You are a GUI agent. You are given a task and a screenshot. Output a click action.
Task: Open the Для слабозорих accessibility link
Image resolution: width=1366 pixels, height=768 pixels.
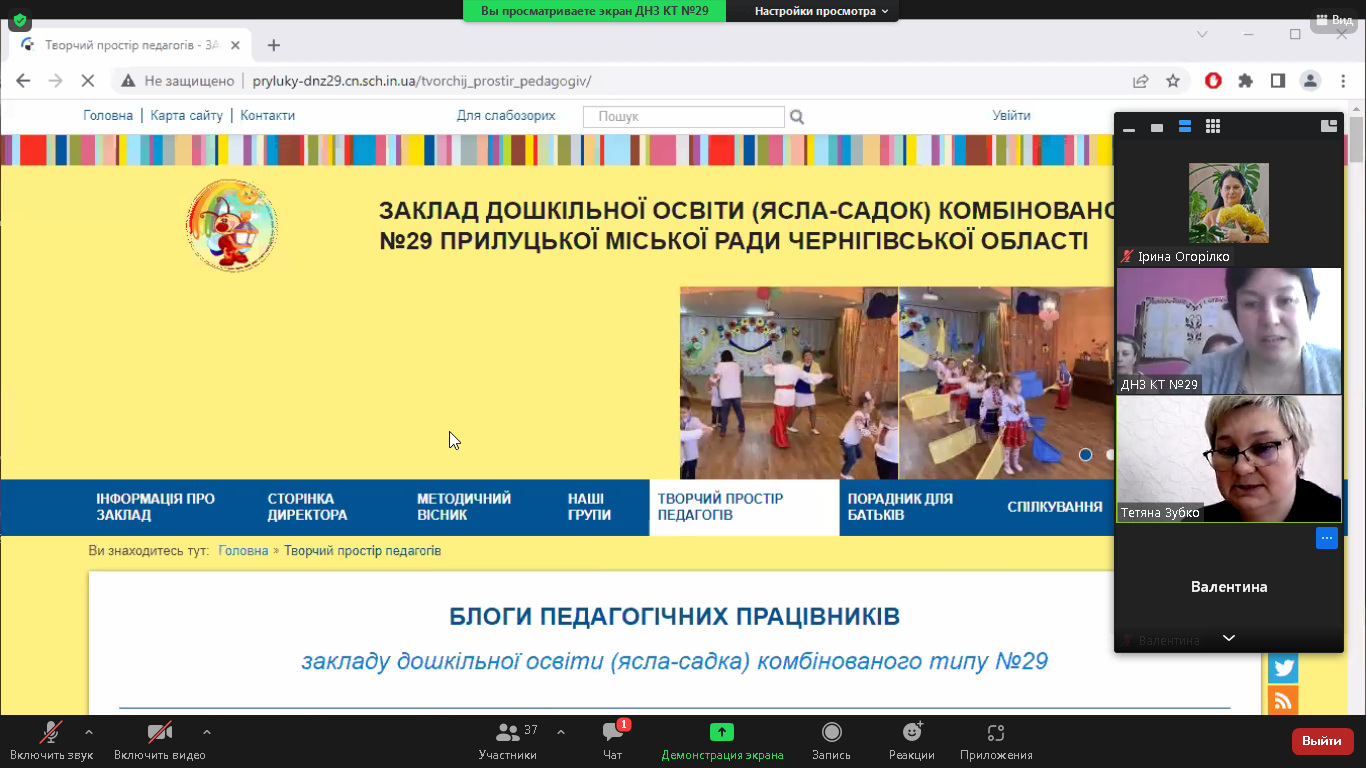pos(506,116)
